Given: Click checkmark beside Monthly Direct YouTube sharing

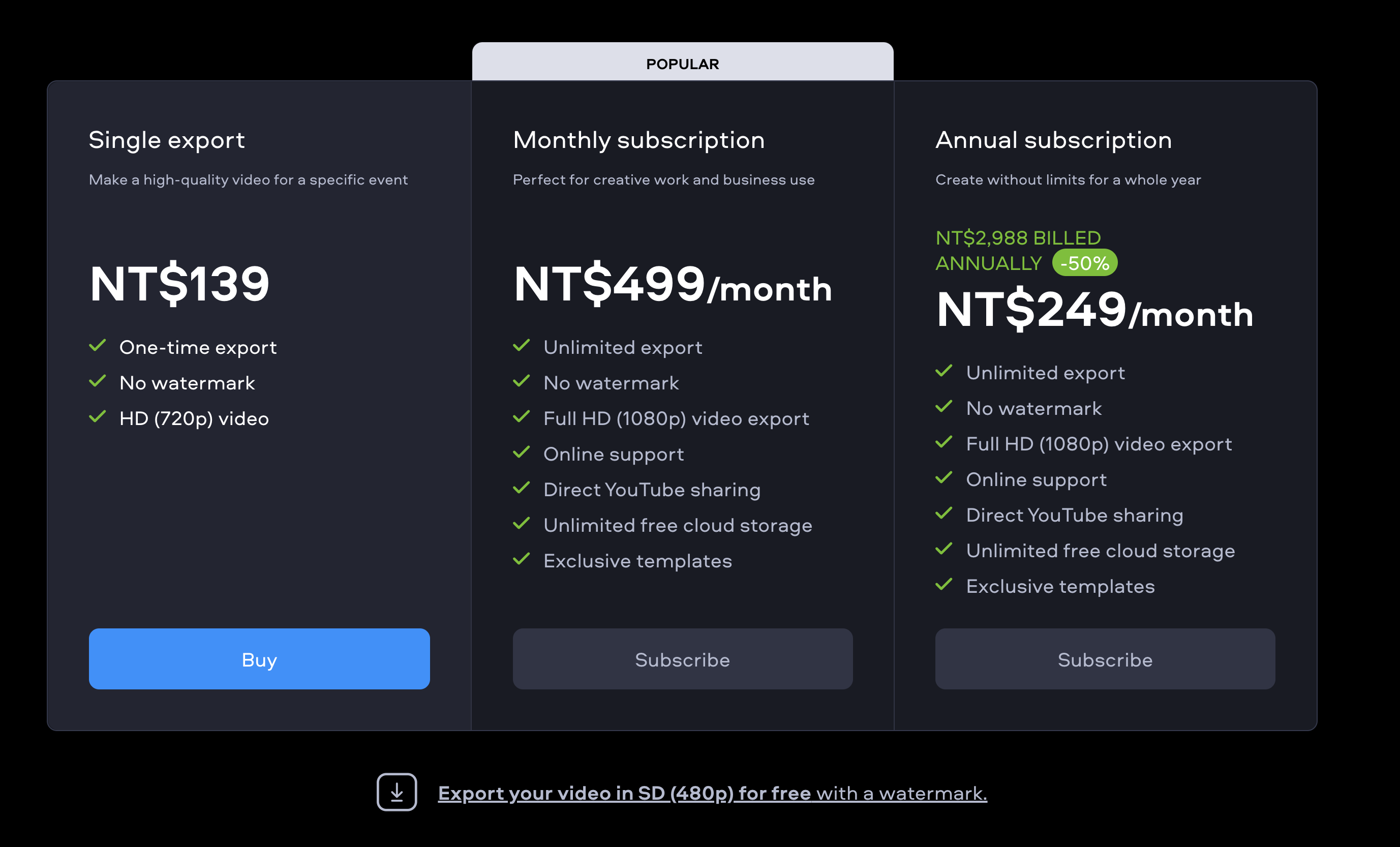Looking at the screenshot, I should [521, 488].
